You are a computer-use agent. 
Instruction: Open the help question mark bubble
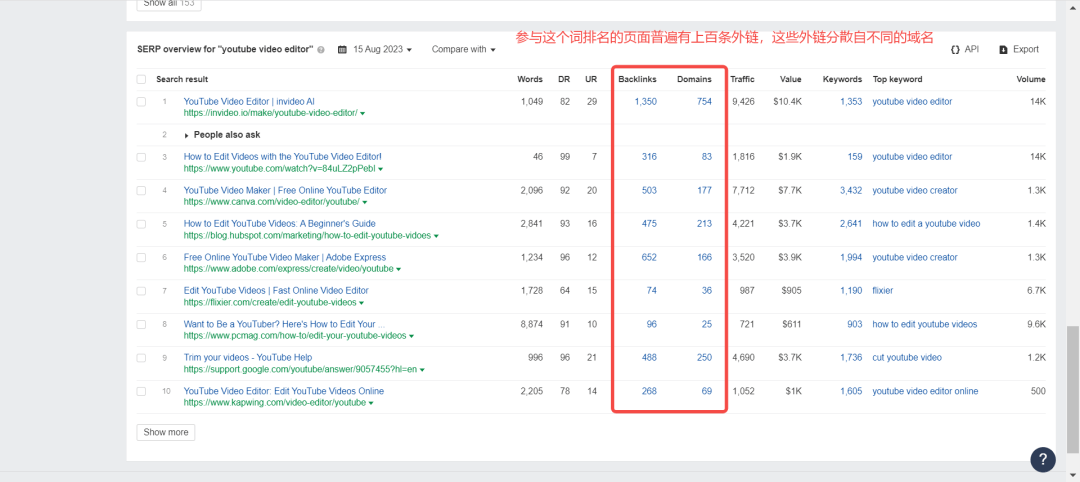click(x=1043, y=459)
